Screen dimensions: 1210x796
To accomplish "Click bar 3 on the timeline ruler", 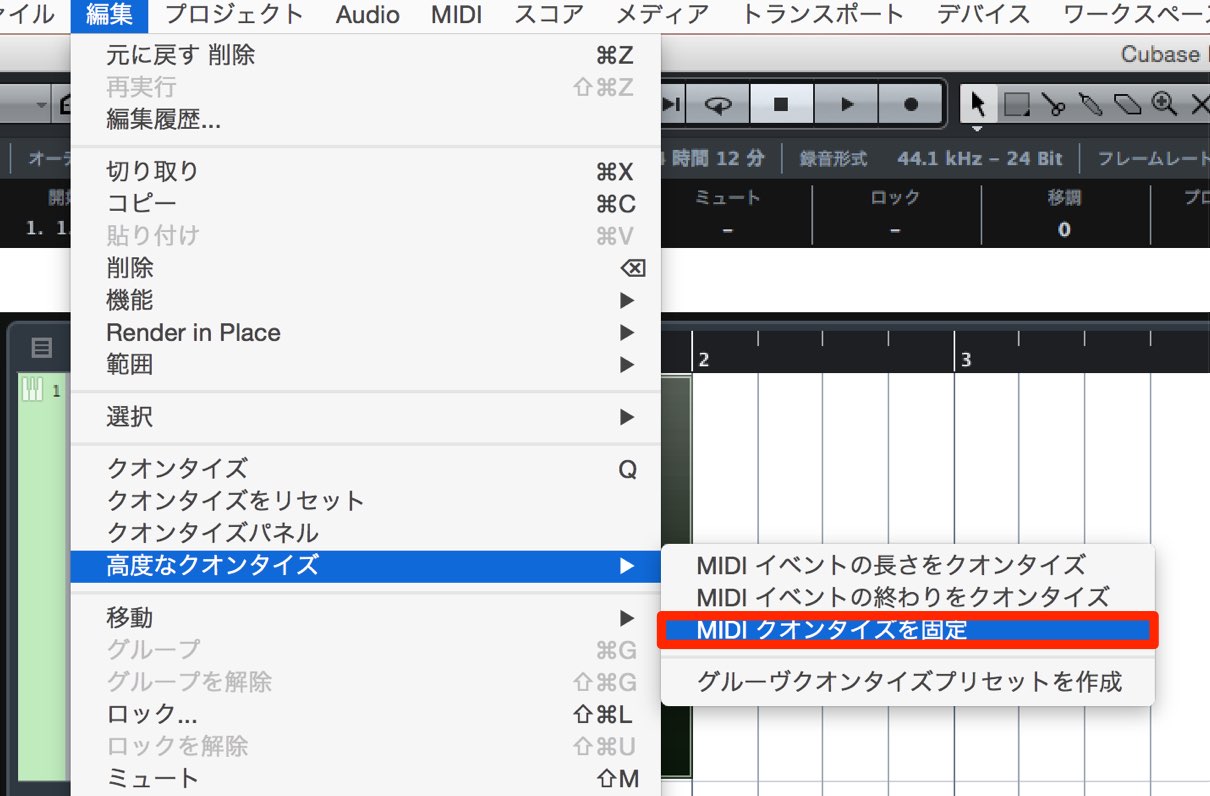I will coord(965,360).
